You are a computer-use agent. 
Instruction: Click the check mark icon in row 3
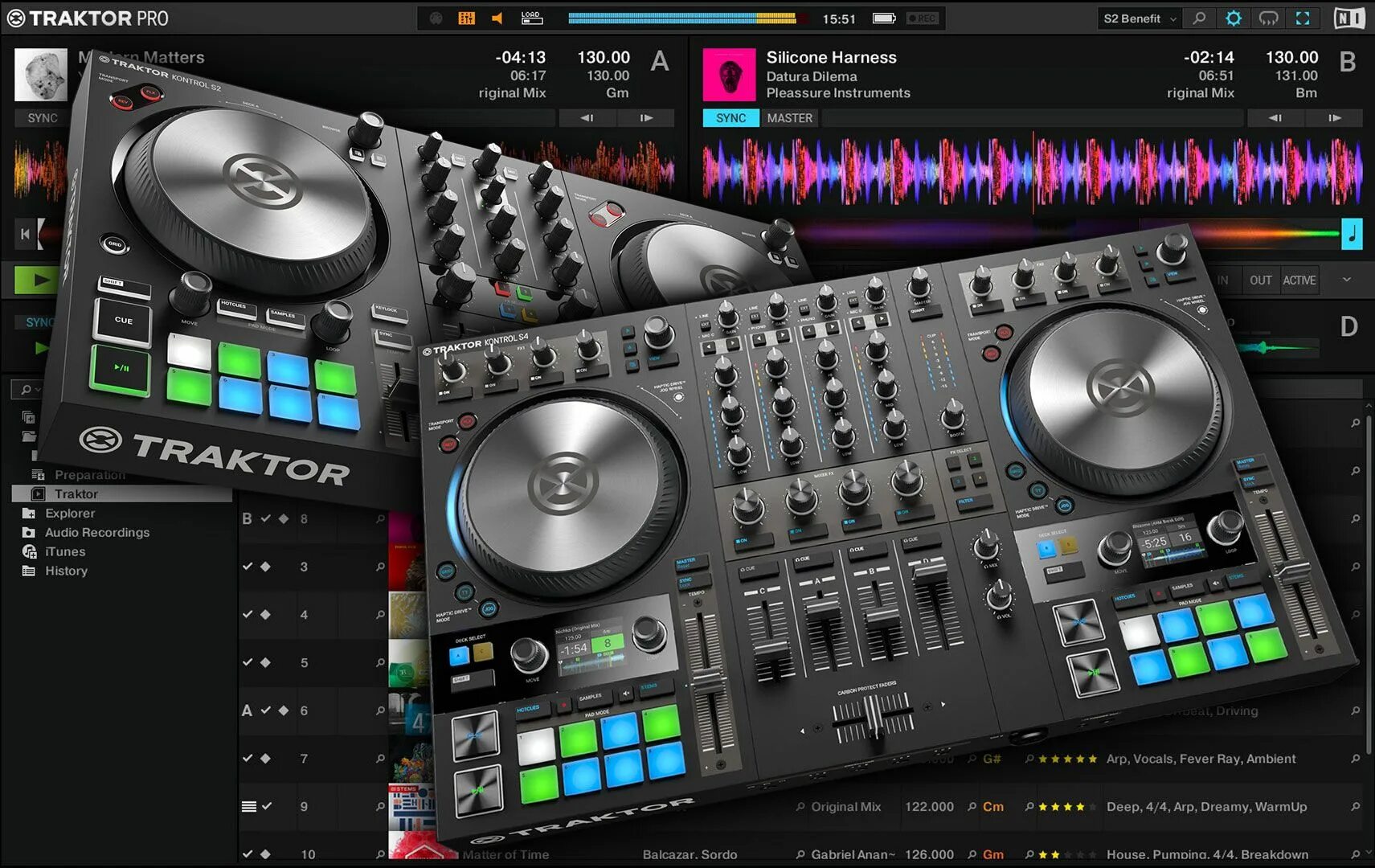248,567
